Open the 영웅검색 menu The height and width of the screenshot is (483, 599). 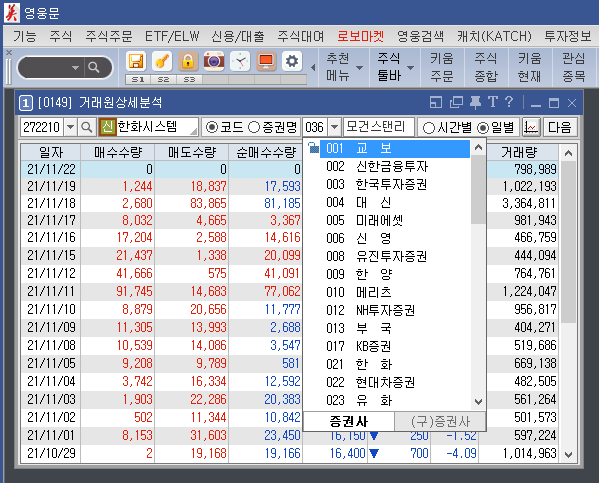[x=420, y=36]
